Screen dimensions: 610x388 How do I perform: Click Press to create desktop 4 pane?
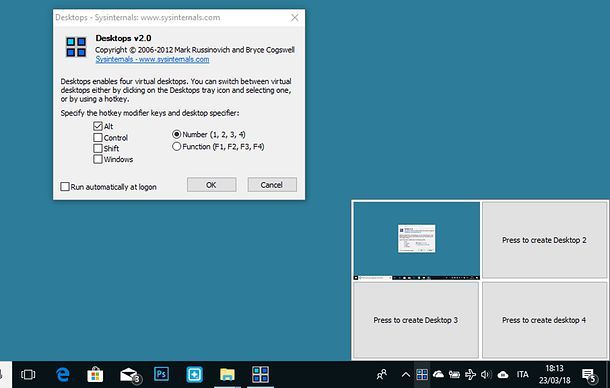tap(544, 320)
